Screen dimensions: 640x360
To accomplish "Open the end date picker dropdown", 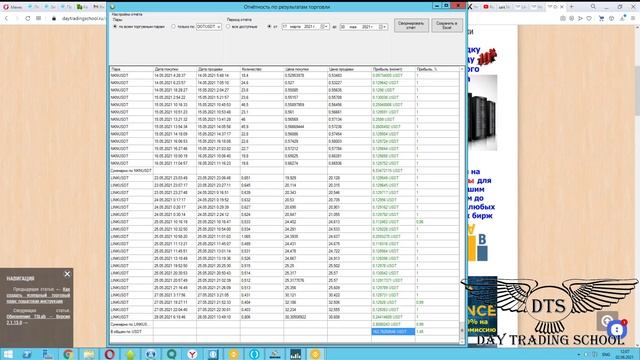I will pyautogui.click(x=384, y=27).
